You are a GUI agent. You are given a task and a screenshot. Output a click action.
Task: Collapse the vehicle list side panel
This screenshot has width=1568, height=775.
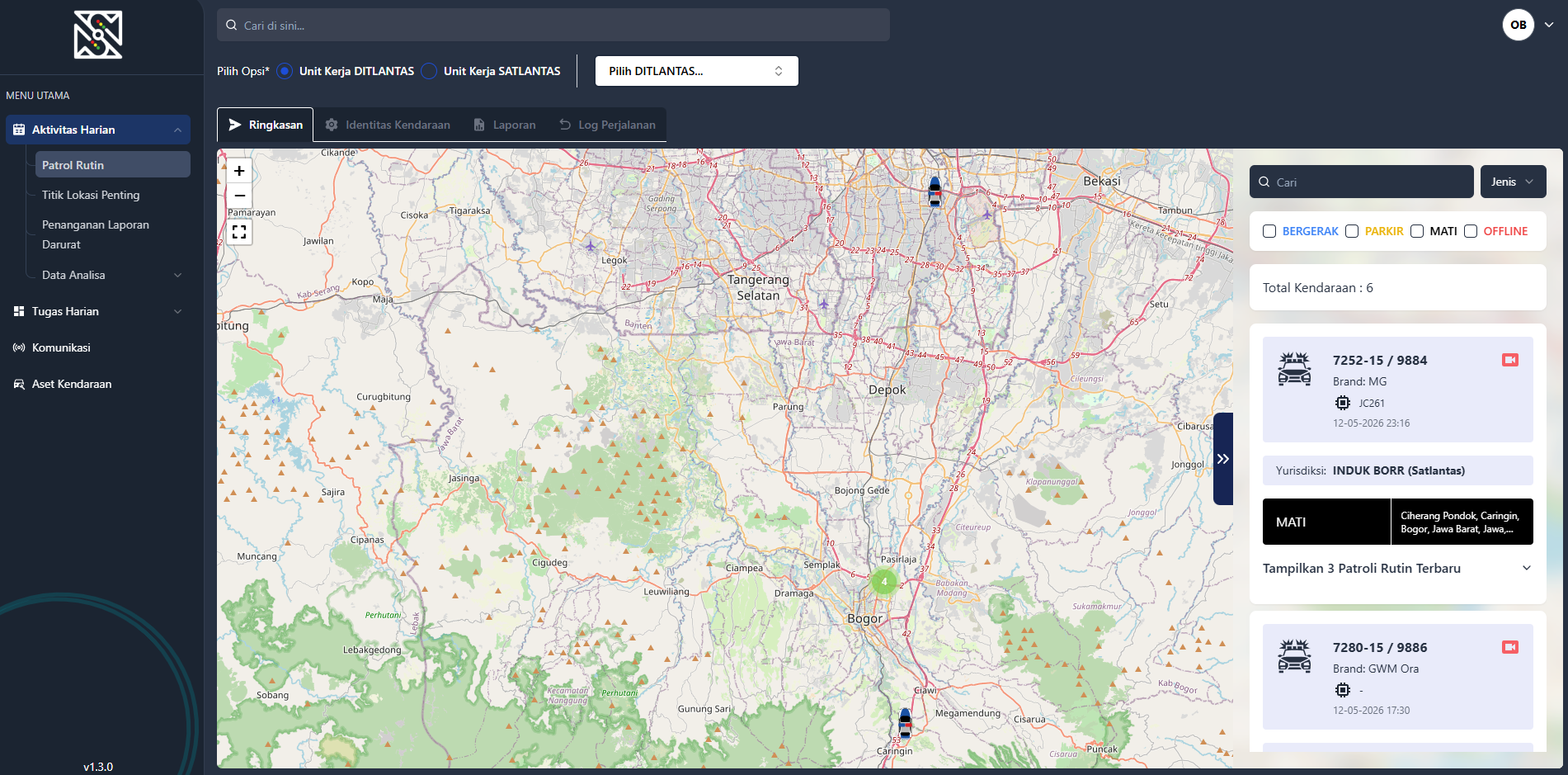[1223, 459]
